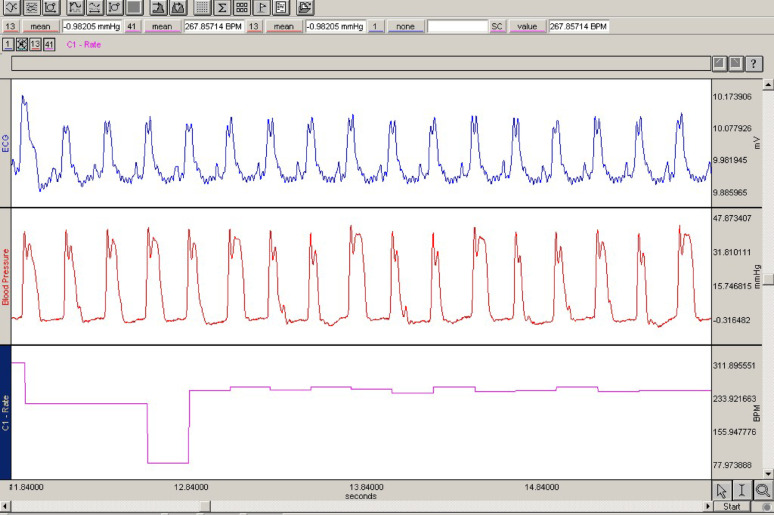Image resolution: width=774 pixels, height=515 pixels.
Task: Select the ECG channel label
Action: [5, 143]
